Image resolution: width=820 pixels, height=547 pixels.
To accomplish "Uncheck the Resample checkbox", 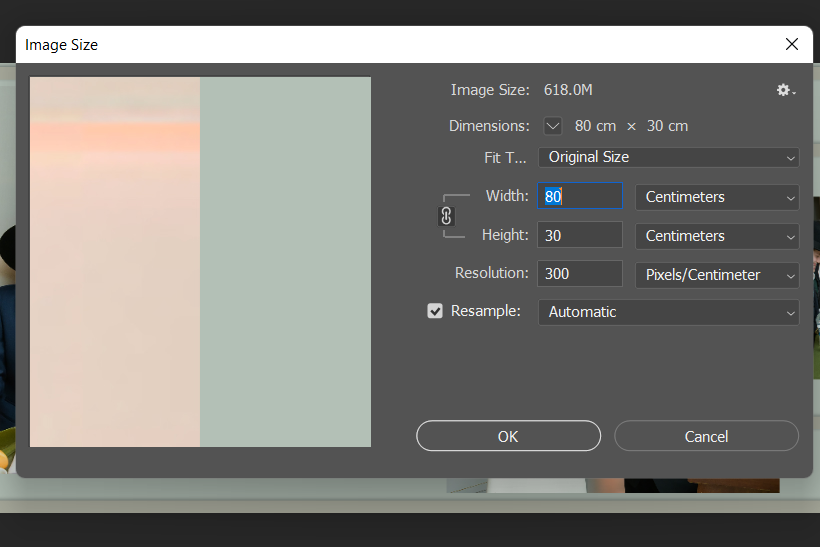I will [435, 311].
